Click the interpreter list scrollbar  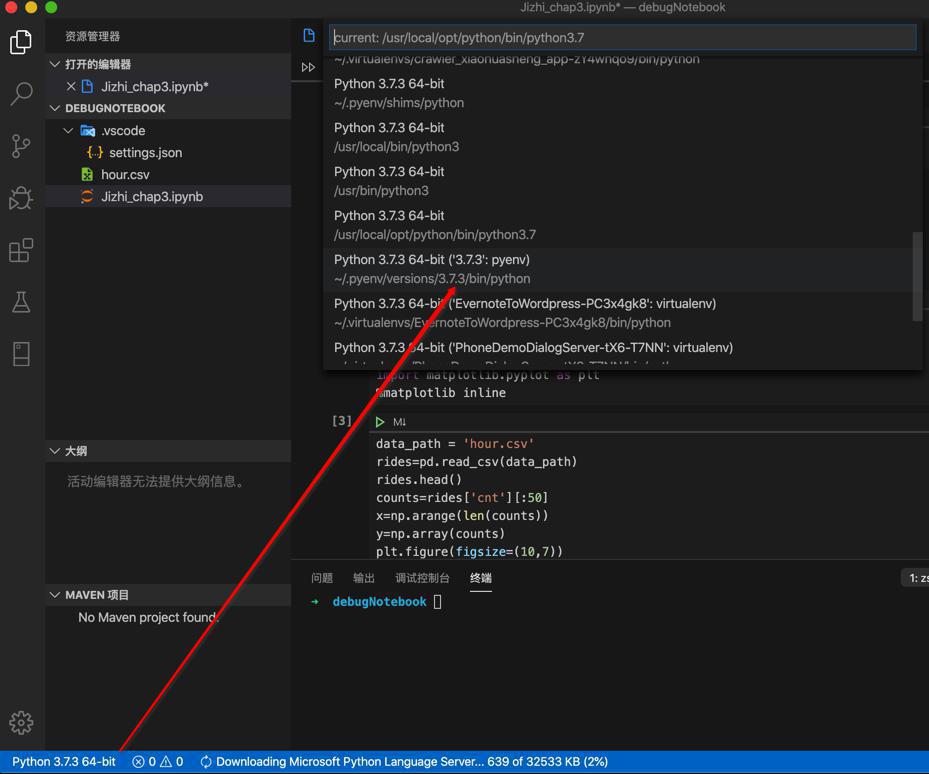pos(917,276)
